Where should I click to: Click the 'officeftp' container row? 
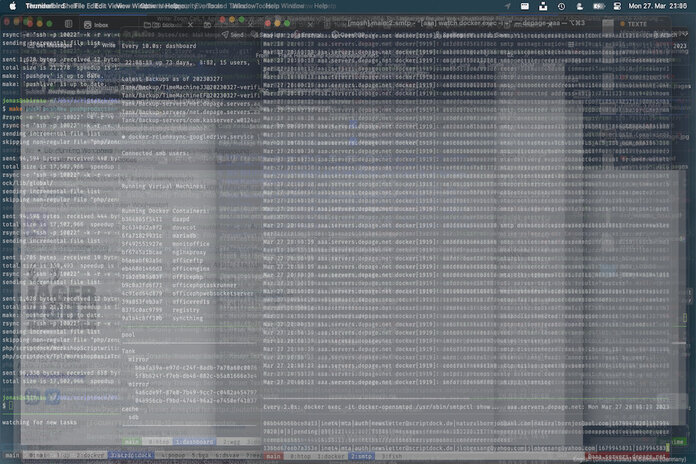coord(162,261)
